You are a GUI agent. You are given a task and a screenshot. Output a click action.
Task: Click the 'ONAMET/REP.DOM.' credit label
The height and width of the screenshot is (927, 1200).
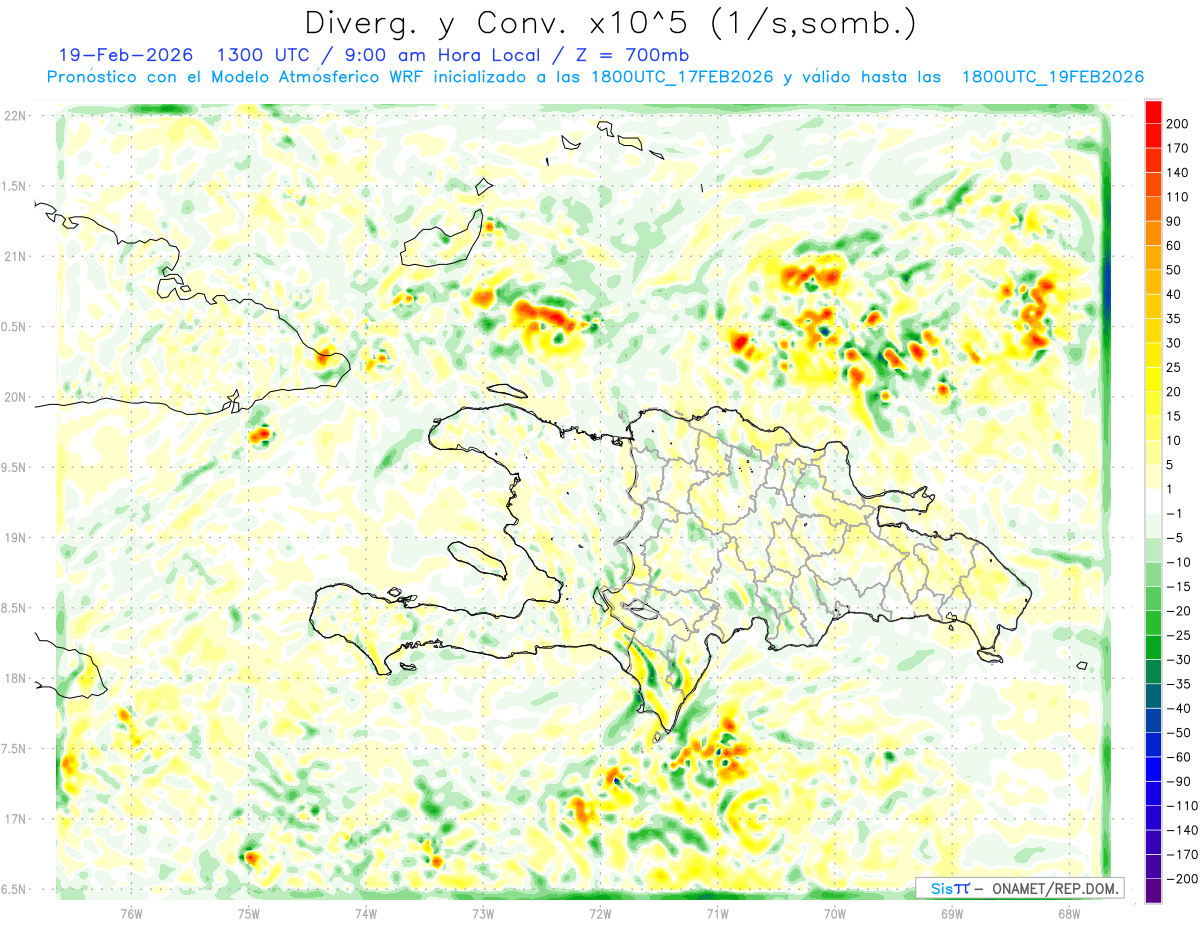(1056, 888)
